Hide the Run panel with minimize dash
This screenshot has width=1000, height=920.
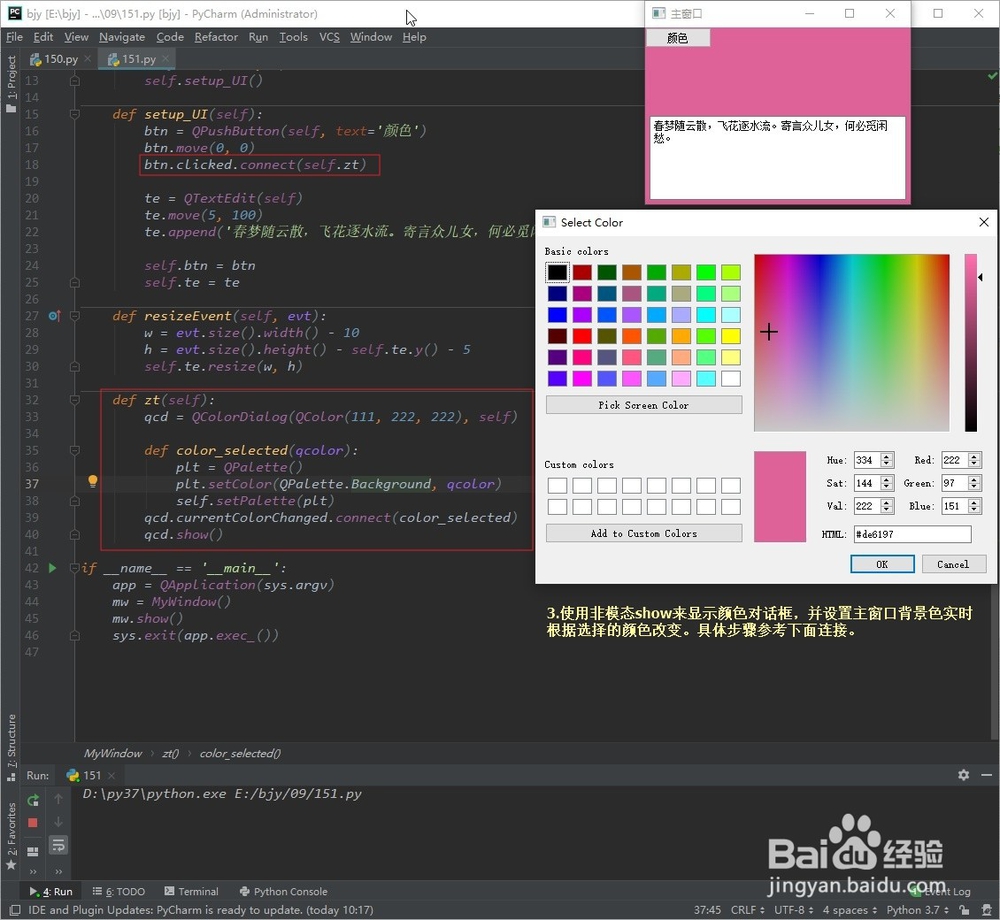[x=986, y=775]
